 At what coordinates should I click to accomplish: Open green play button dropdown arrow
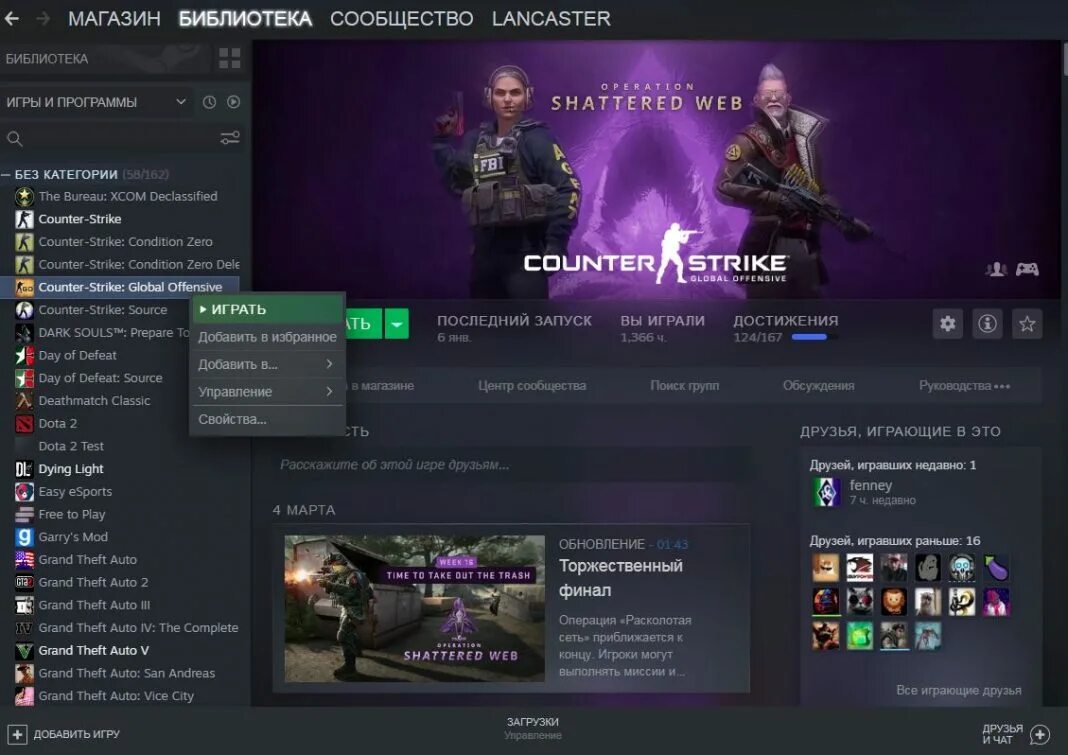(x=397, y=324)
